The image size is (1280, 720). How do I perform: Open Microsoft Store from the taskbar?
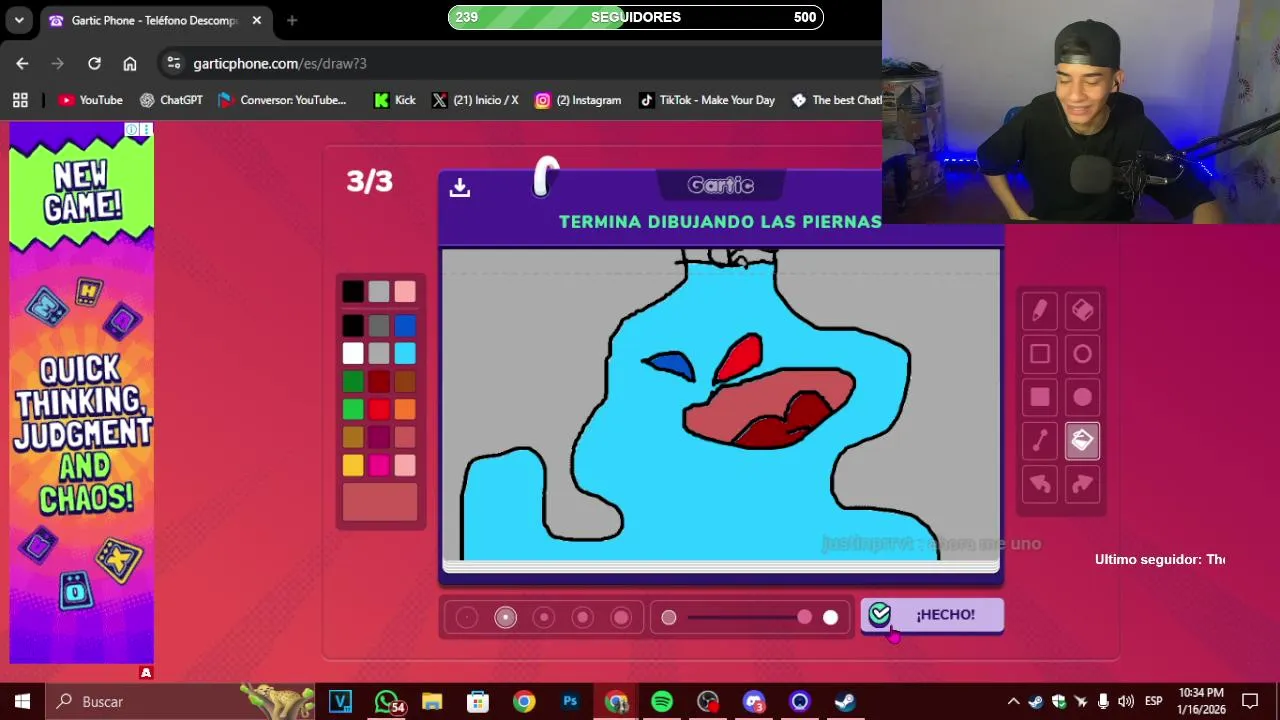pyautogui.click(x=478, y=701)
